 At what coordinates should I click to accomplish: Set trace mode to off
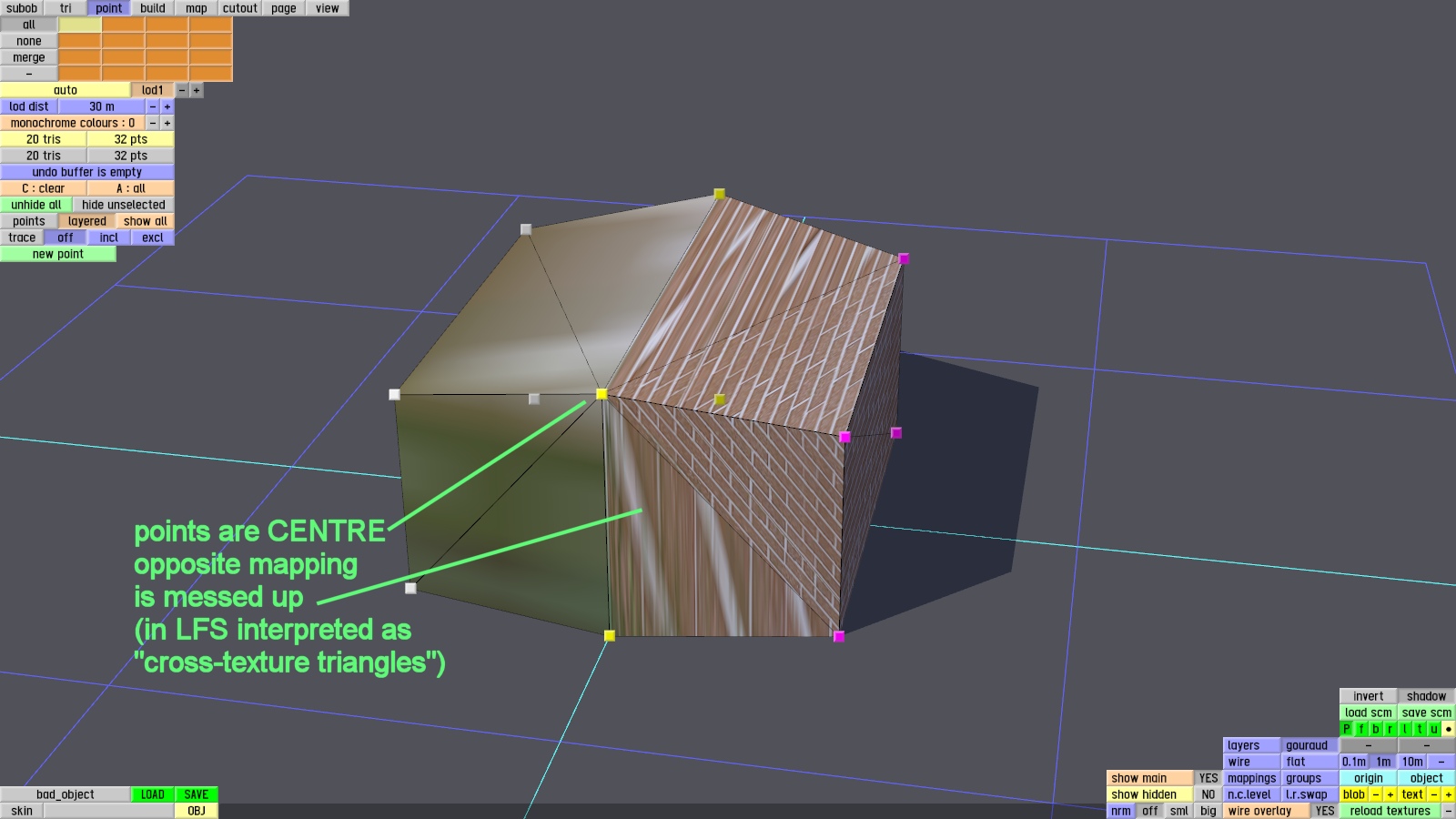coord(66,238)
